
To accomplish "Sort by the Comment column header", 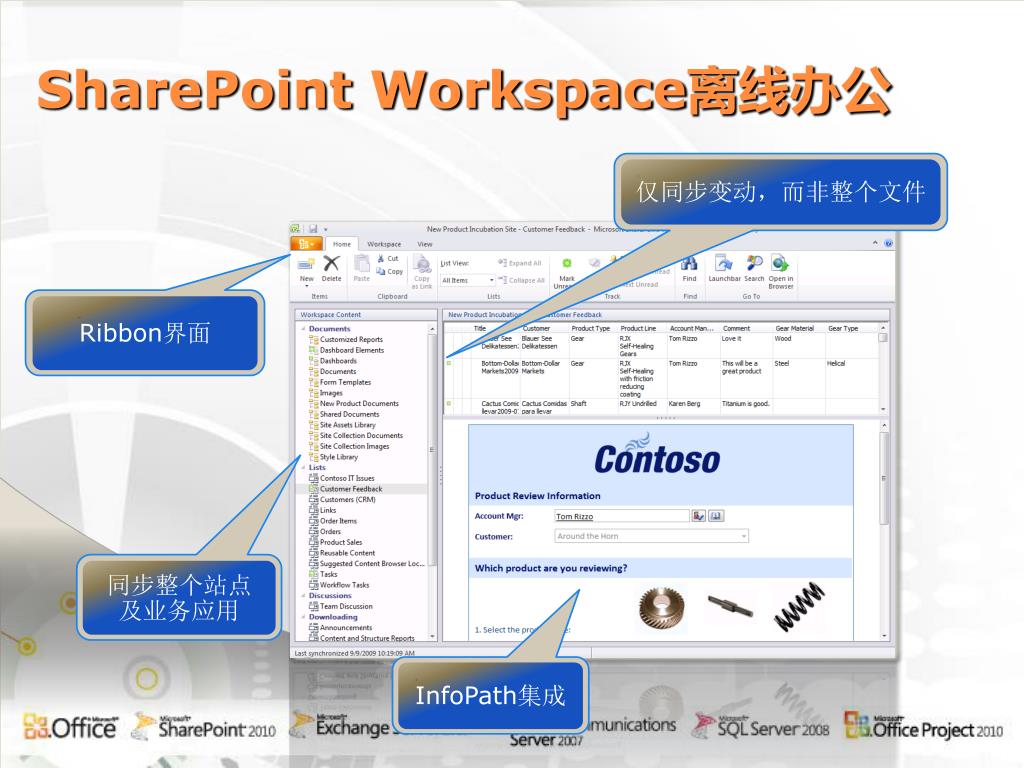I will [746, 328].
